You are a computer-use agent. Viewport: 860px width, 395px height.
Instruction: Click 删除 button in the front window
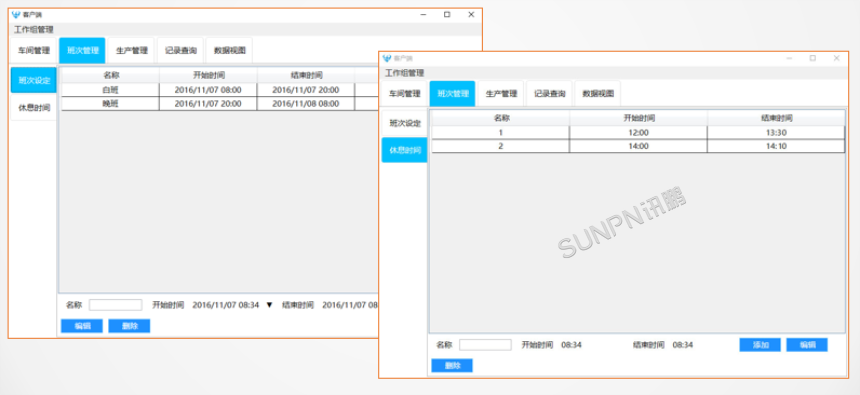[452, 365]
